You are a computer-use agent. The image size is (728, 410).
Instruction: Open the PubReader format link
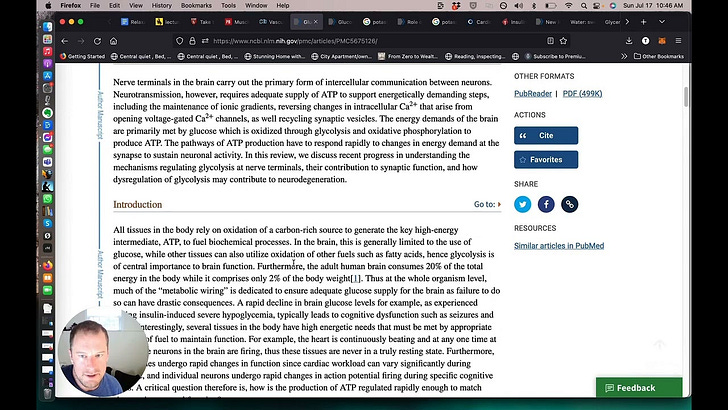[533, 94]
